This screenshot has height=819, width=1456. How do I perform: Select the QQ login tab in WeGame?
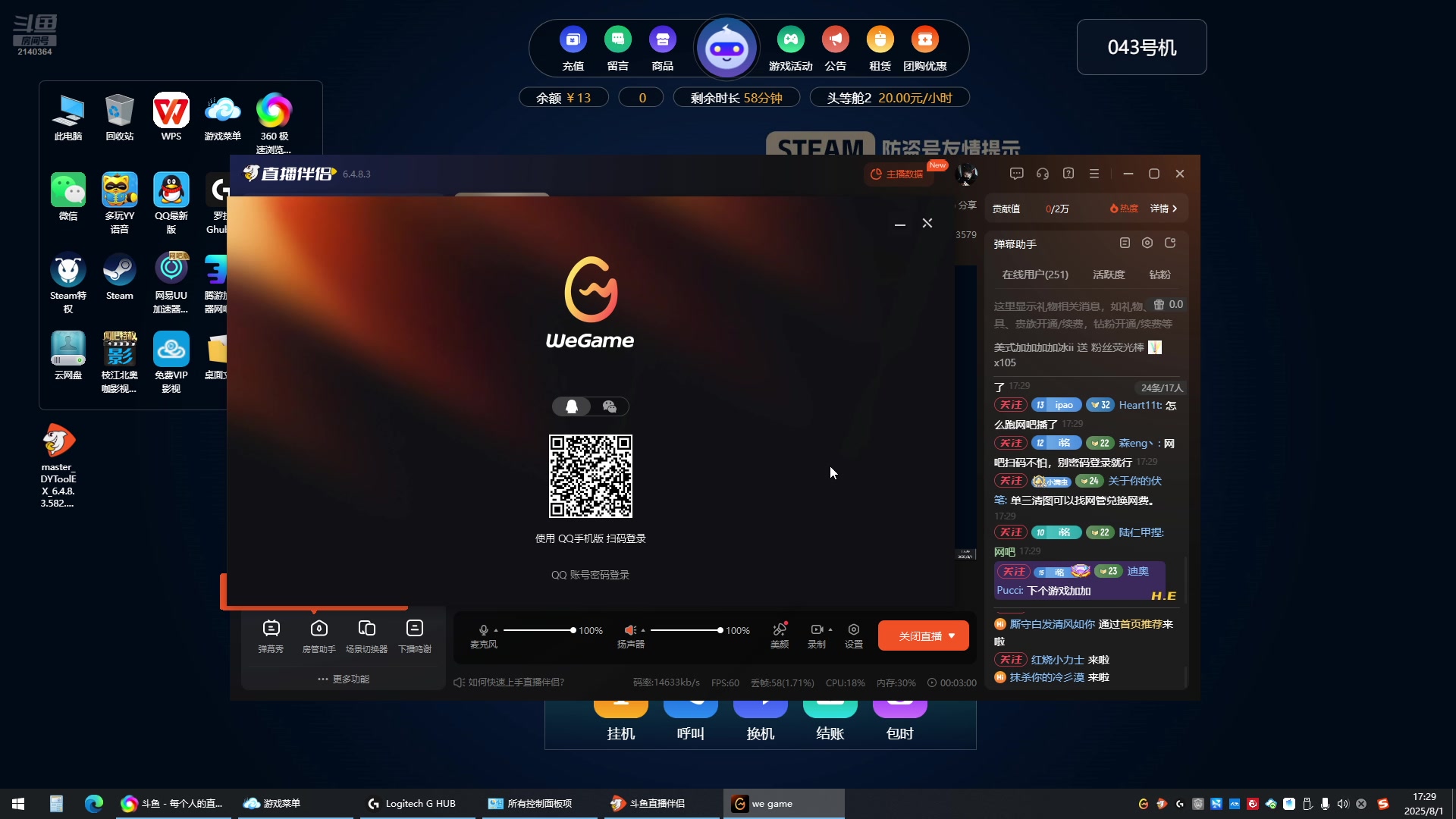[572, 406]
